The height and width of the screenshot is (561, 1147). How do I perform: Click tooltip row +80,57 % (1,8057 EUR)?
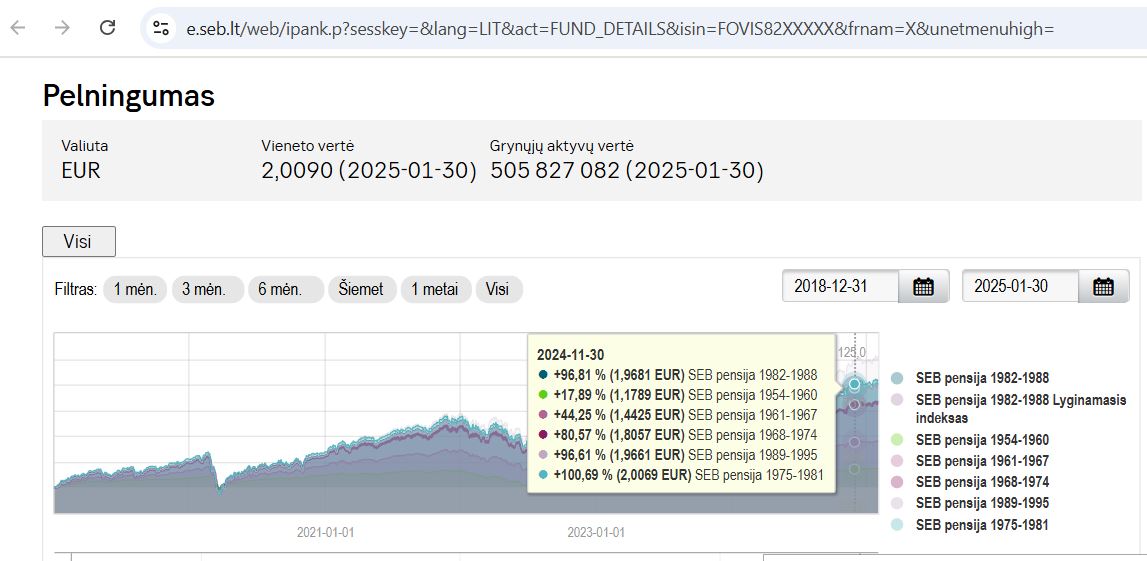(678, 435)
